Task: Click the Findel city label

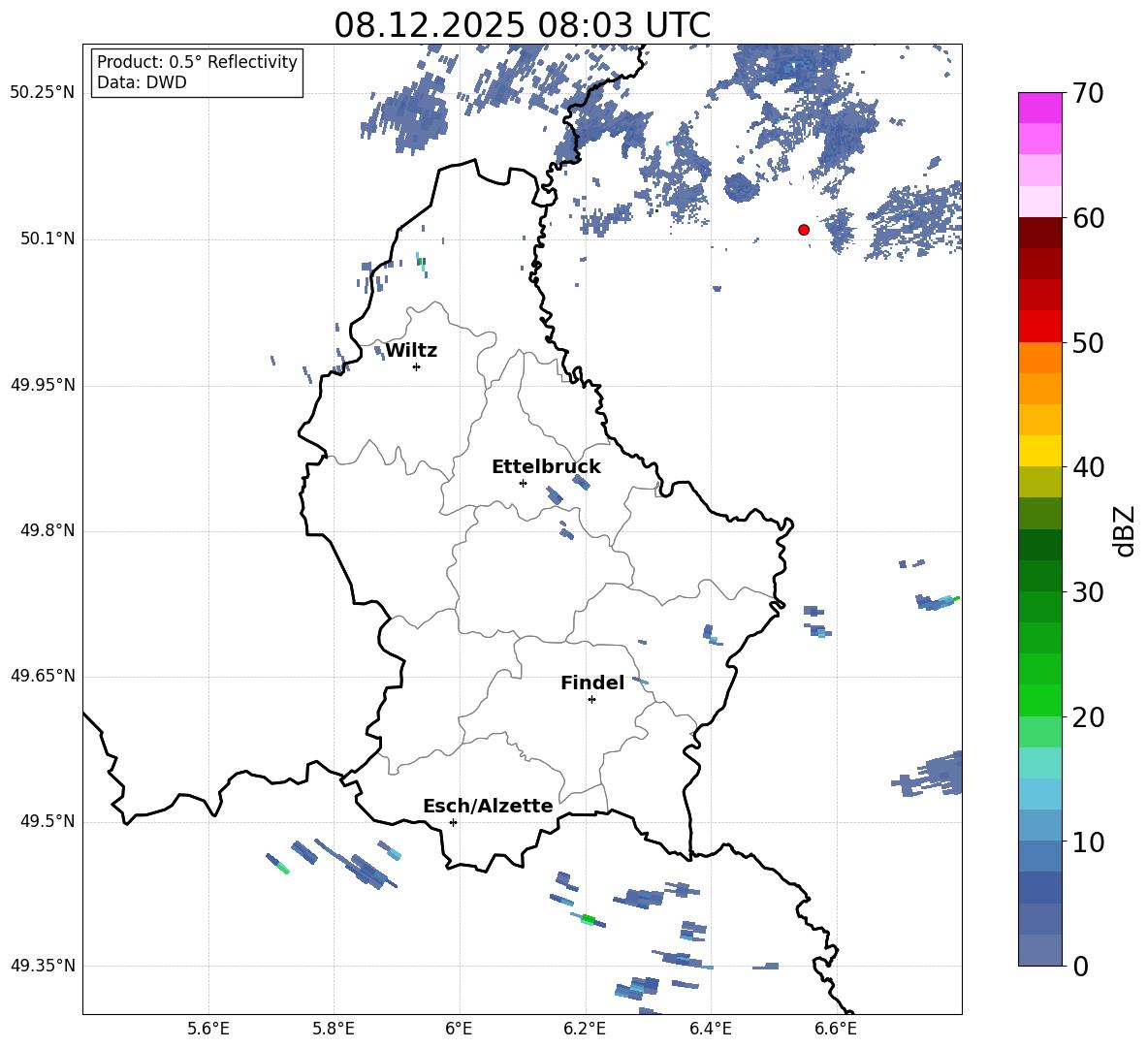Action: pyautogui.click(x=592, y=683)
